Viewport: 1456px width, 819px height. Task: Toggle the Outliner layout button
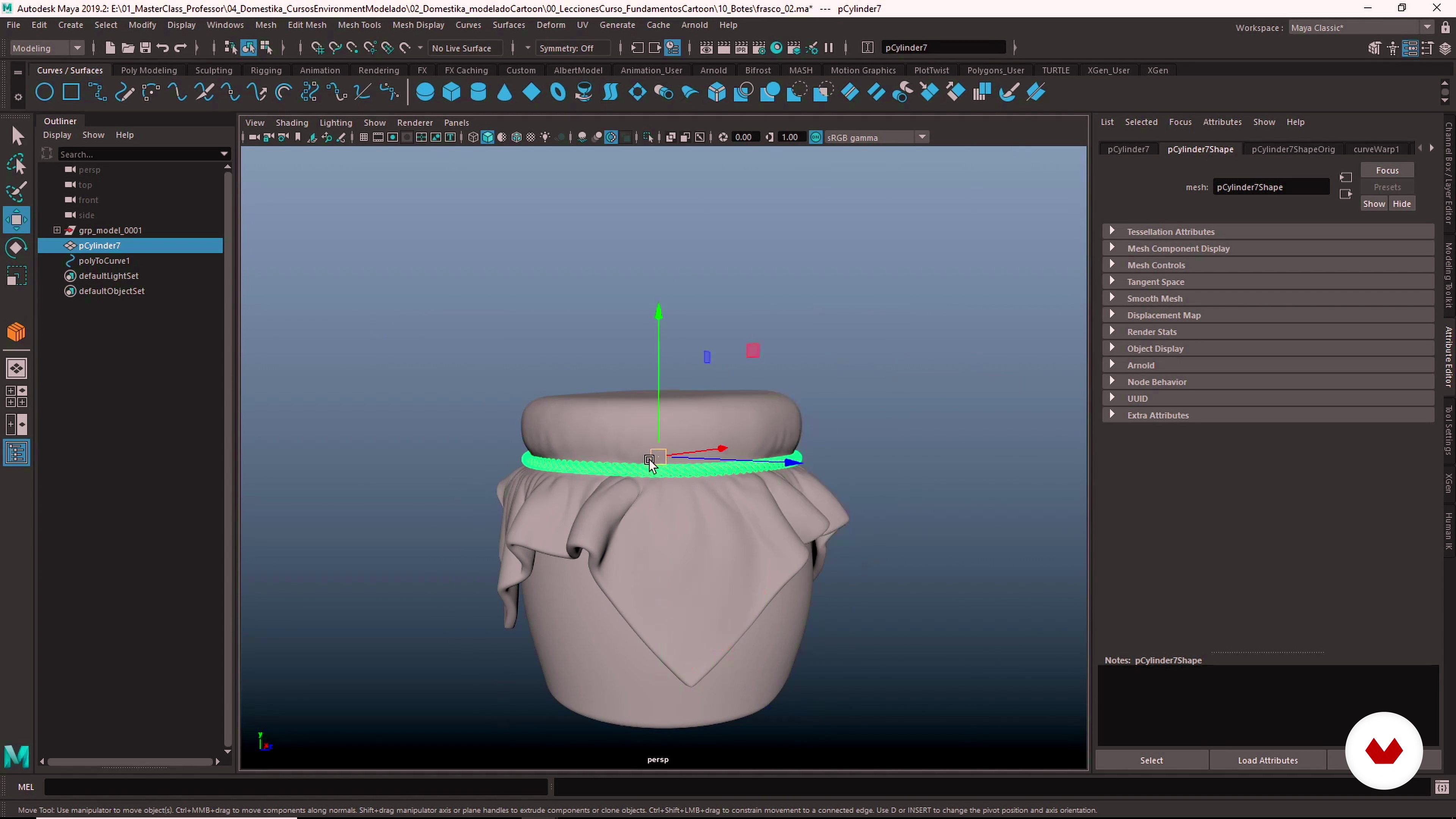pos(16,453)
